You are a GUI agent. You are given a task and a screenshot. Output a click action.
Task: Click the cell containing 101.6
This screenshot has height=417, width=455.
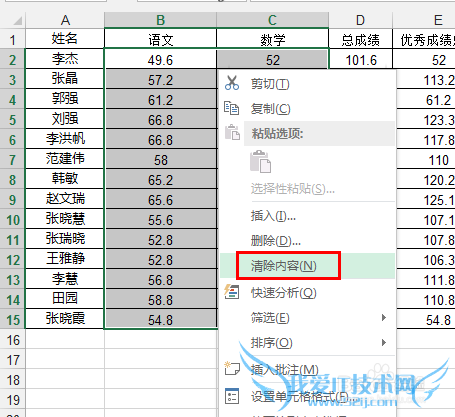[x=360, y=60]
